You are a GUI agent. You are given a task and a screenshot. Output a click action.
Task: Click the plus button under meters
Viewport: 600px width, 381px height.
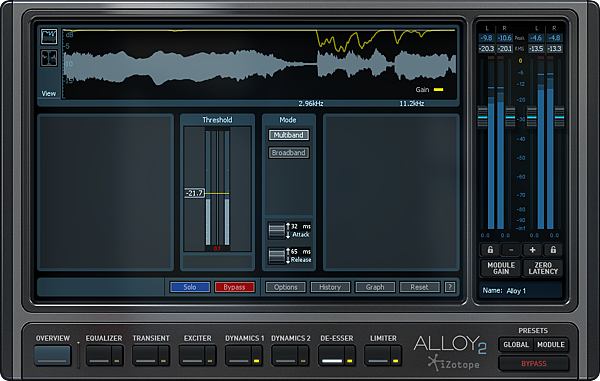point(532,250)
